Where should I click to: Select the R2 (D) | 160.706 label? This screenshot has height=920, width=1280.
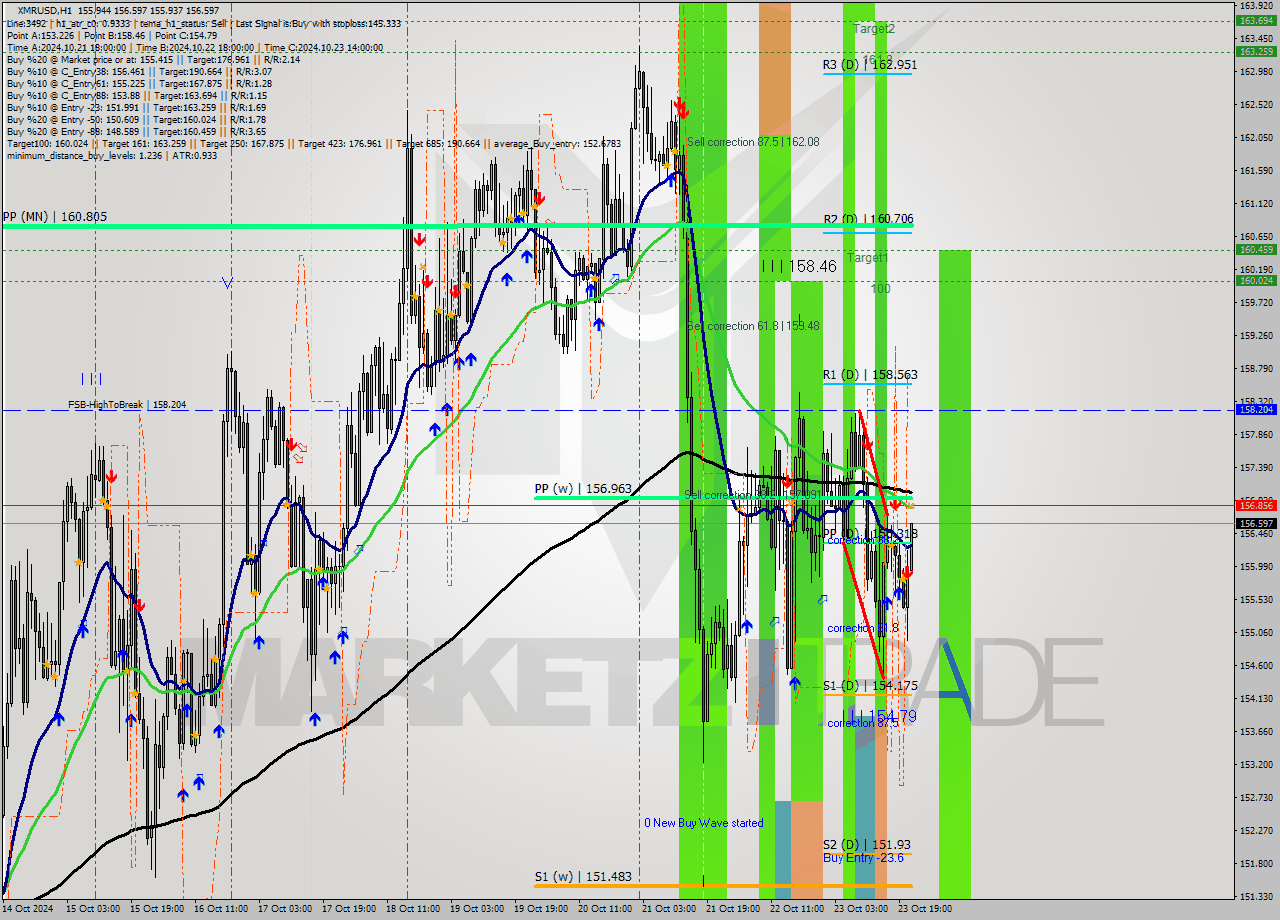(868, 219)
